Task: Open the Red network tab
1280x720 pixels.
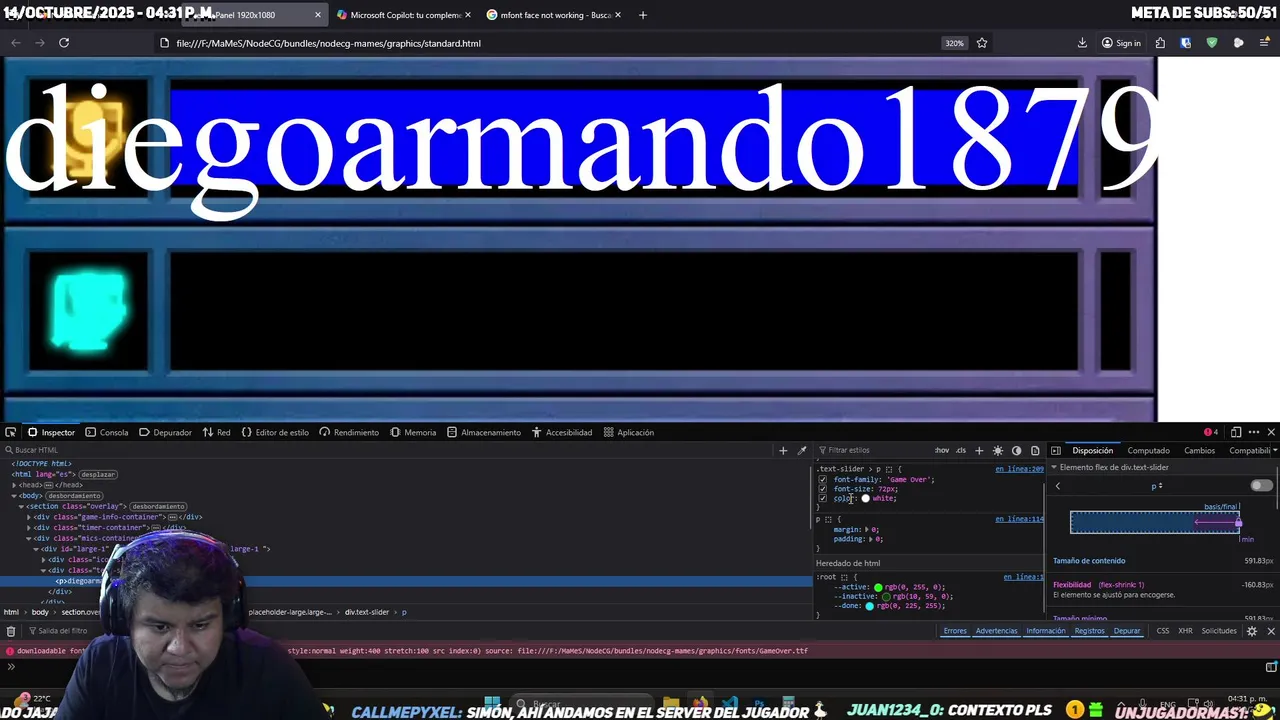Action: point(217,432)
